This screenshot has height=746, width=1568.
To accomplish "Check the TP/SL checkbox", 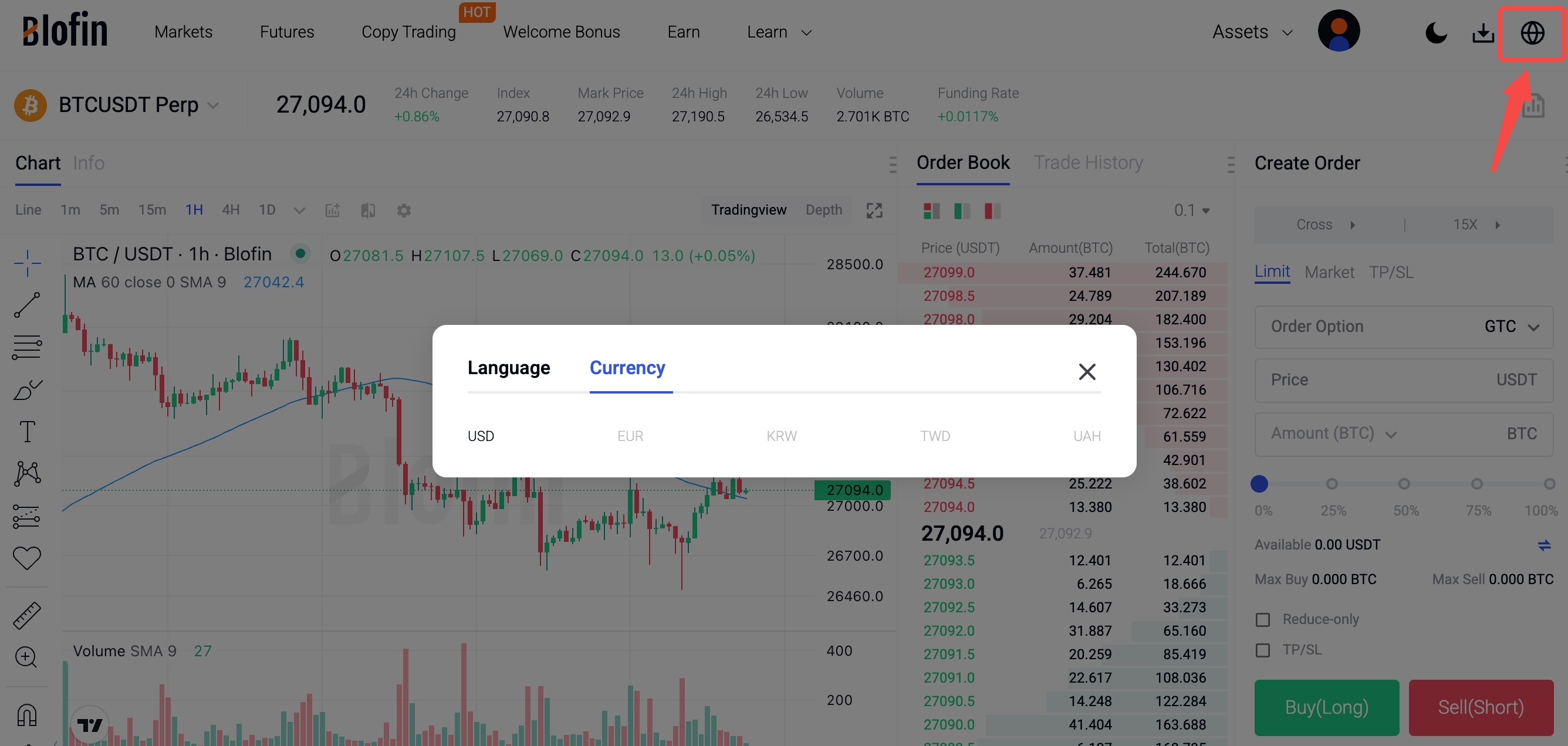I will coord(1263,650).
